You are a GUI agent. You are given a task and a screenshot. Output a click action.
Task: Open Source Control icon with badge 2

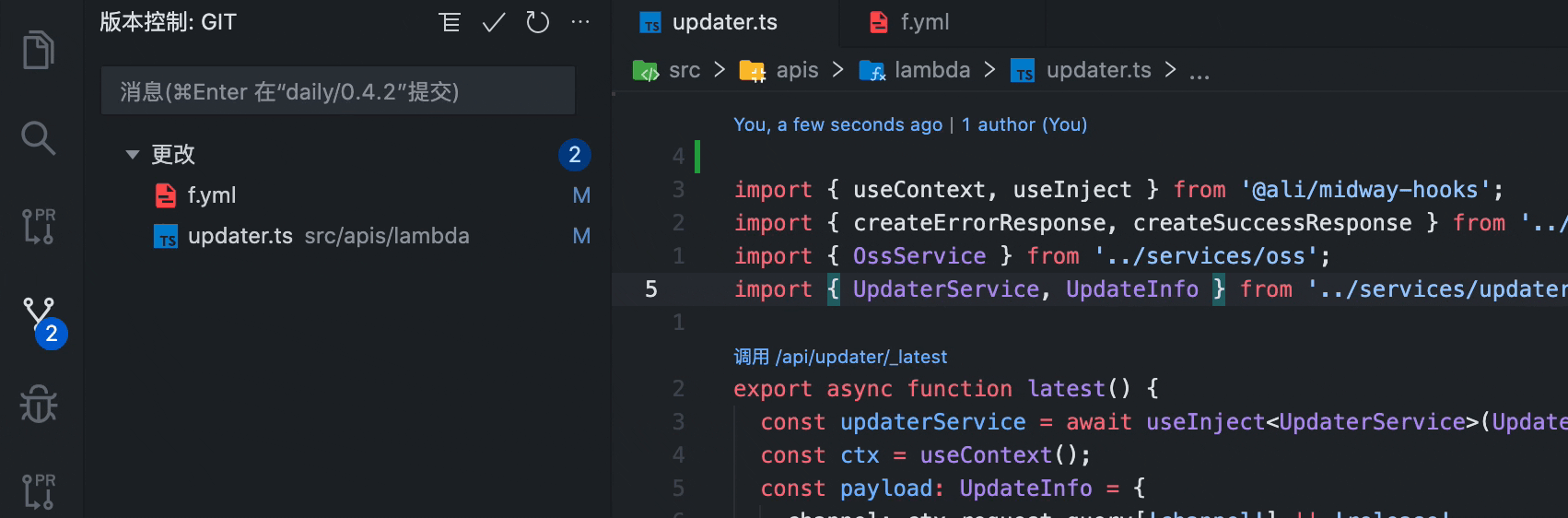(42, 322)
